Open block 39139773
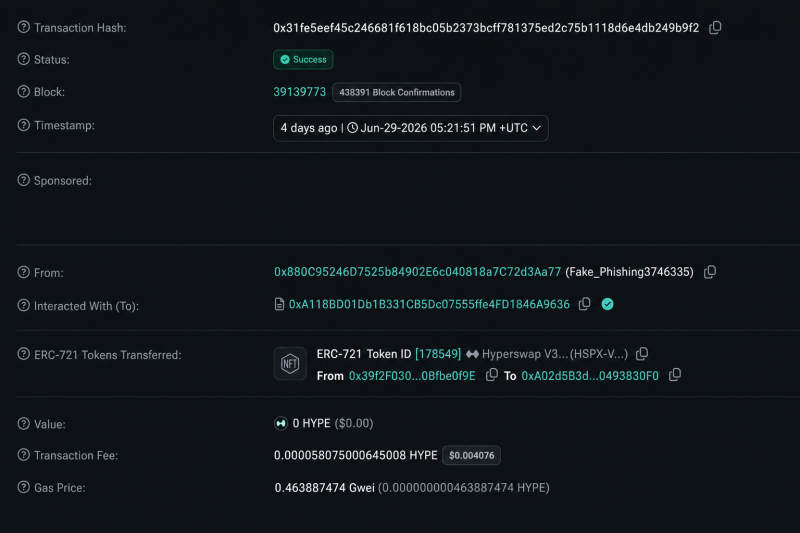 [x=299, y=92]
